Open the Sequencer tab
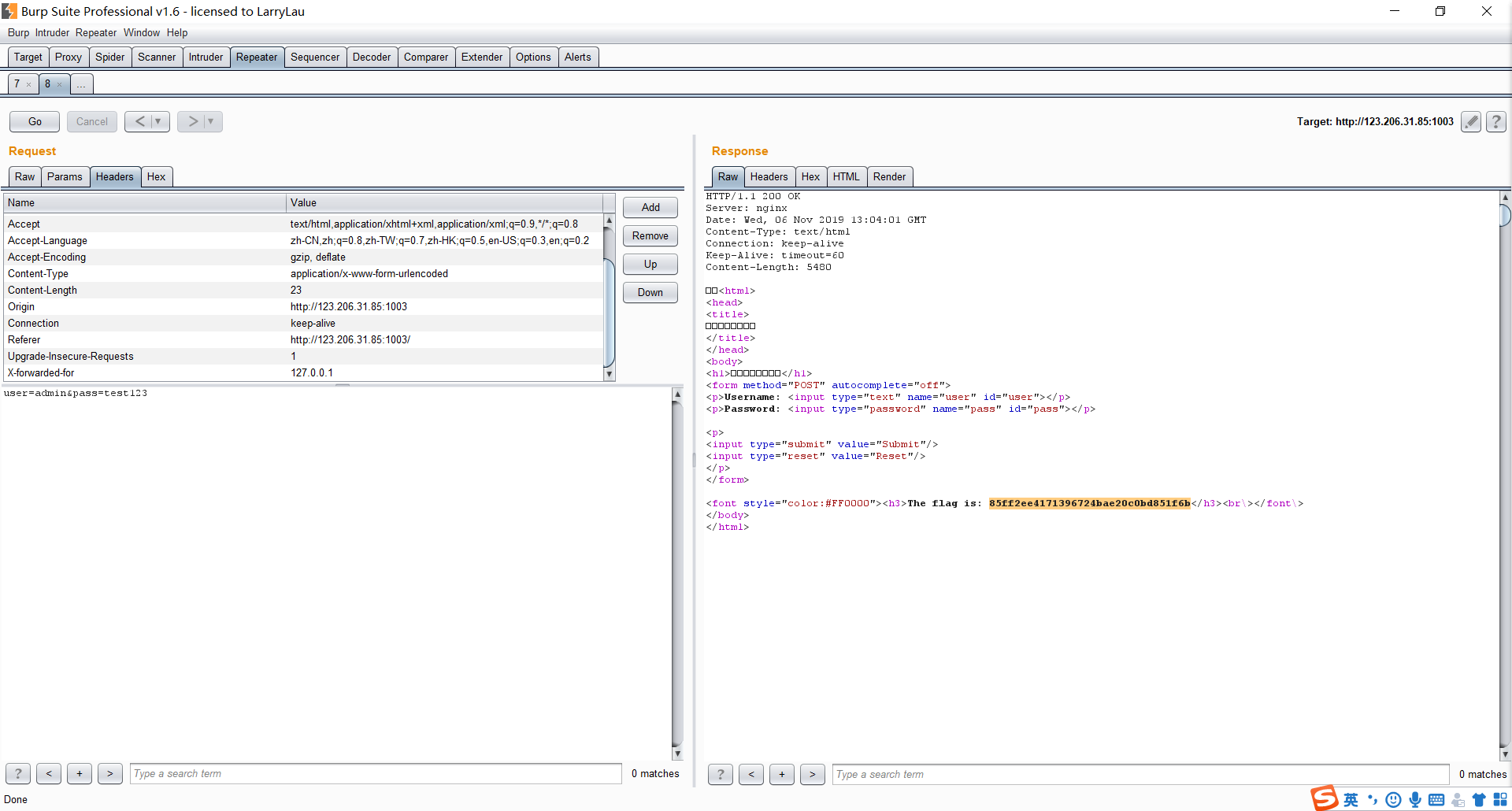 click(x=315, y=57)
